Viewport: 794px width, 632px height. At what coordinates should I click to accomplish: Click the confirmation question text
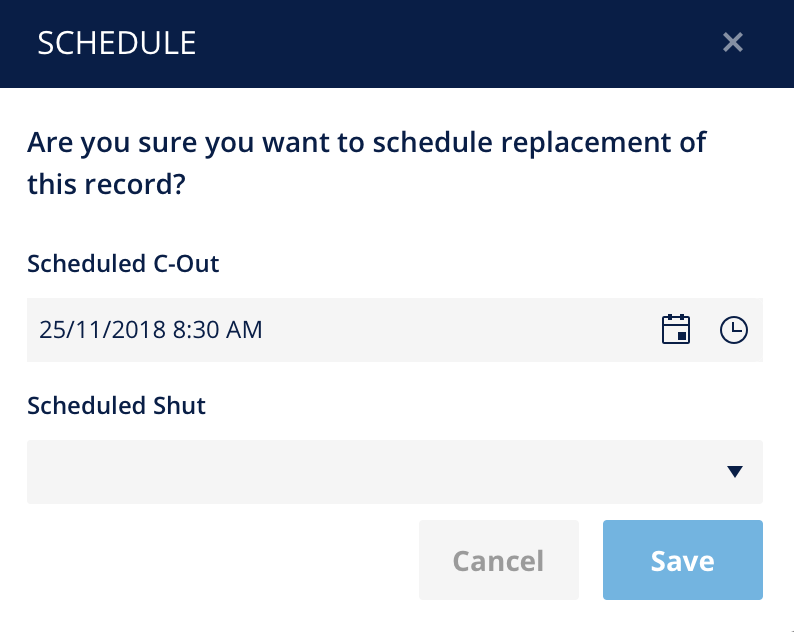click(366, 163)
